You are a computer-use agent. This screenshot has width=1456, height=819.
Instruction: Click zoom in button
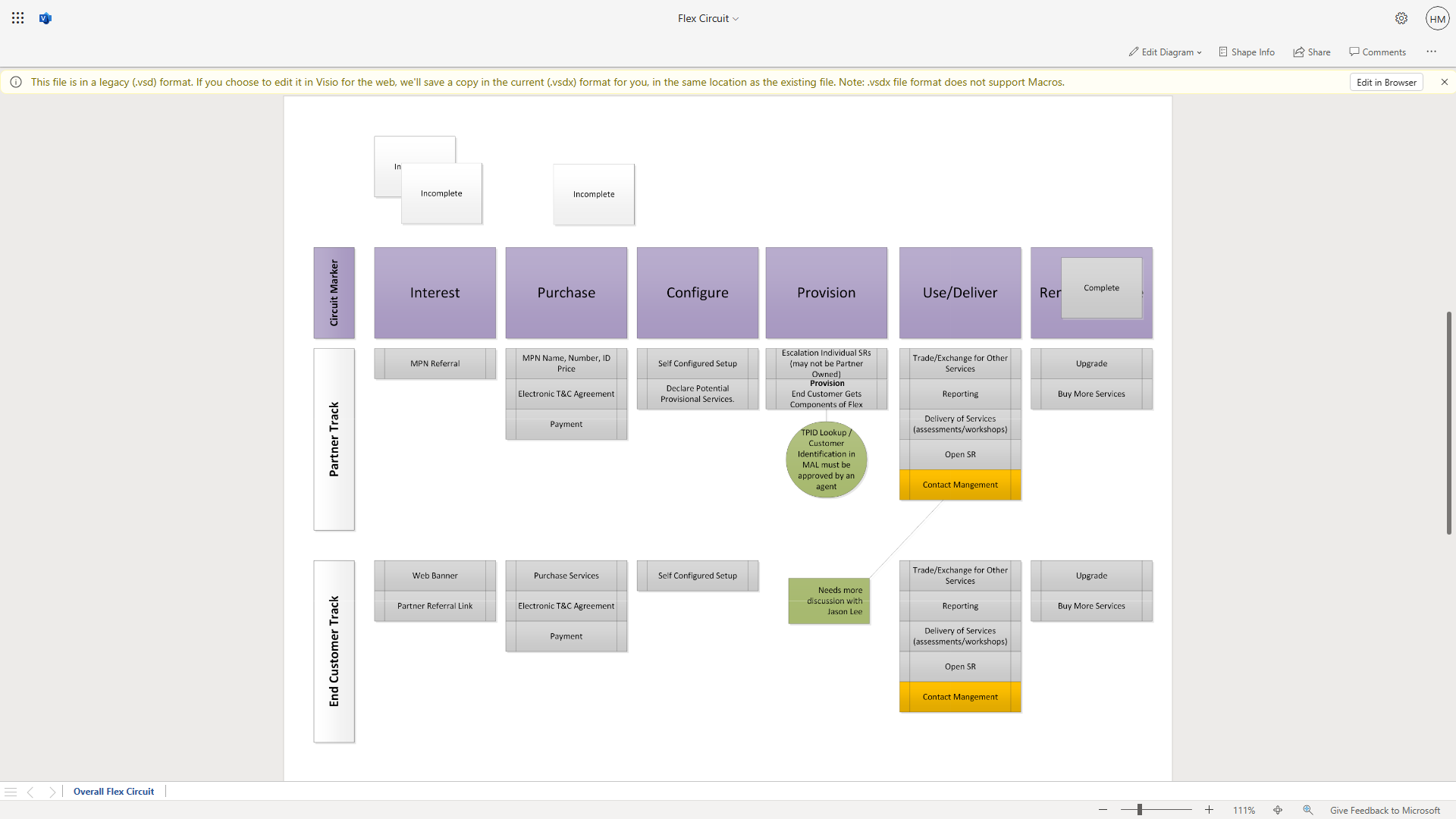click(1208, 810)
